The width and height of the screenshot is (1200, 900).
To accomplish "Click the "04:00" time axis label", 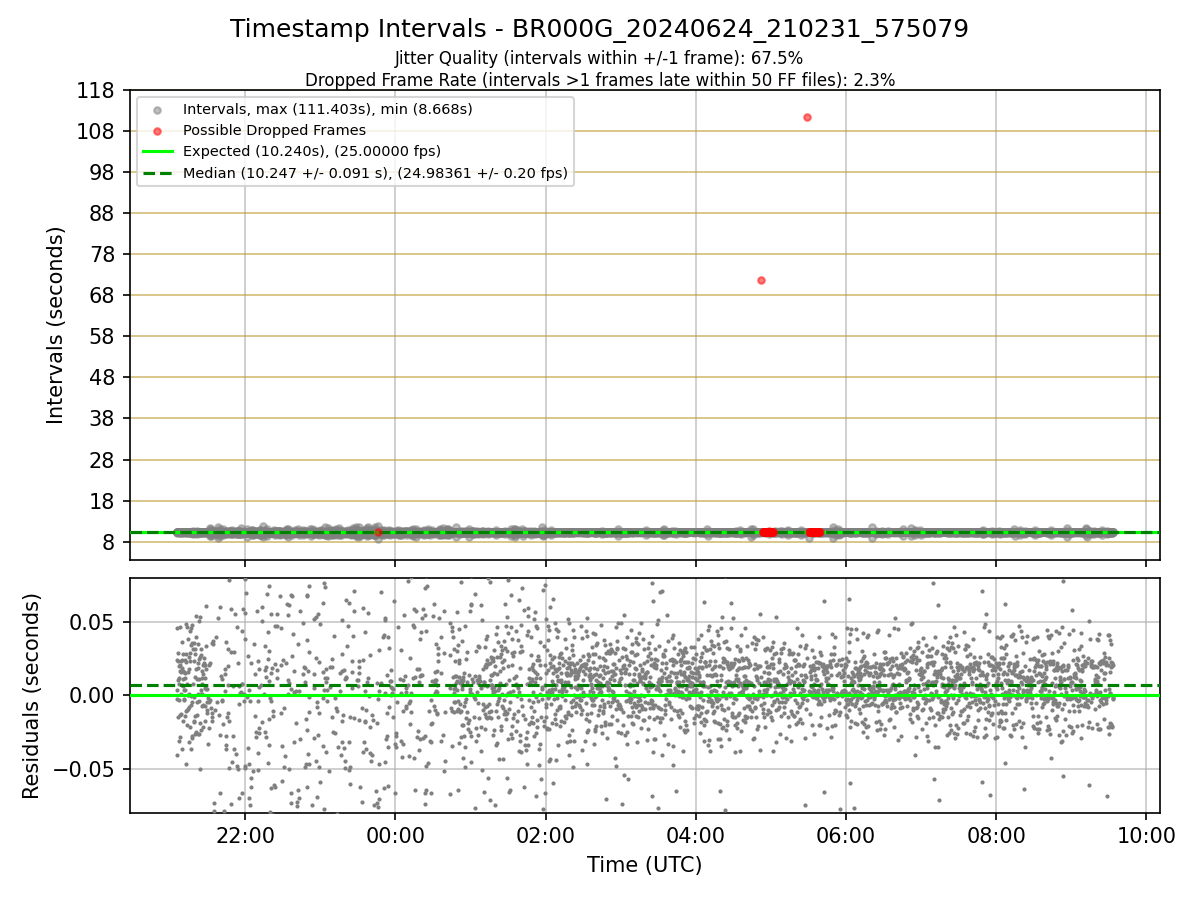I will point(696,836).
